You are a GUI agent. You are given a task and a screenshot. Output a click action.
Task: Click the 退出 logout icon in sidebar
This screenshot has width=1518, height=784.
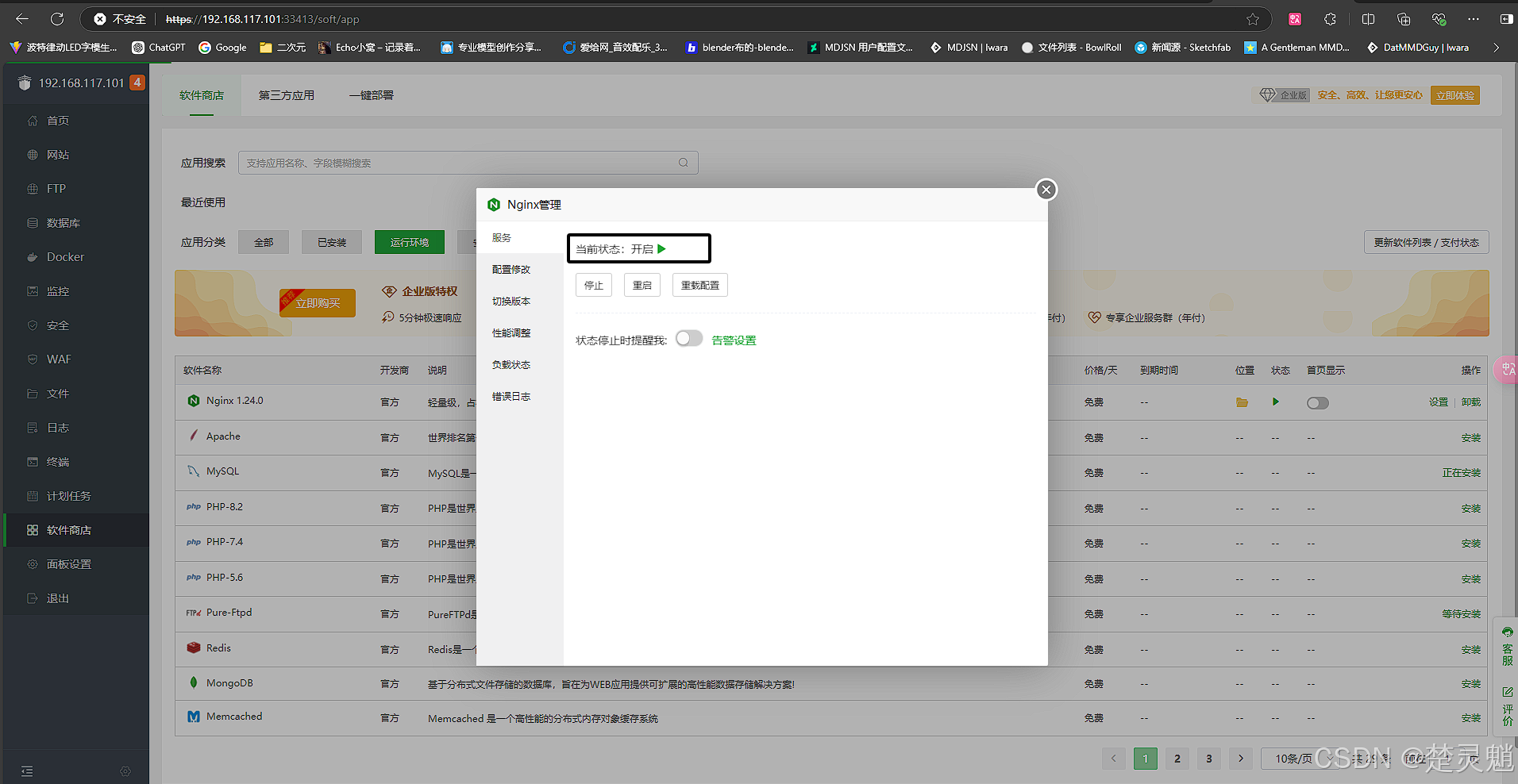pyautogui.click(x=33, y=598)
